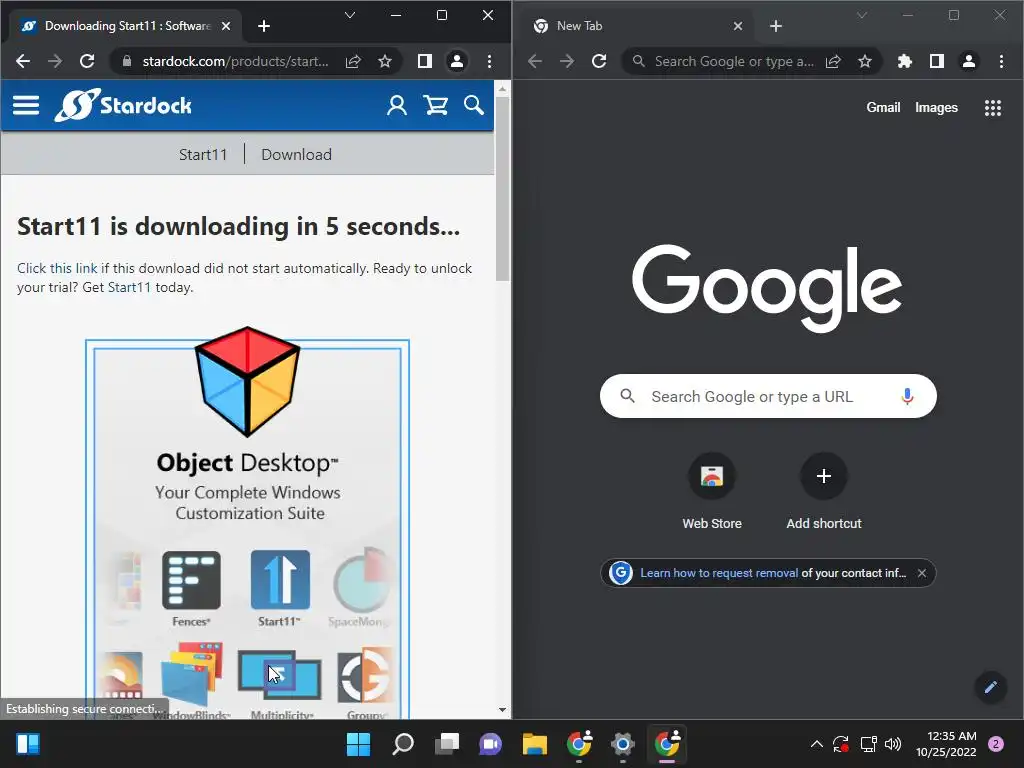
Task: Open Extensions puzzle icon
Action: [904, 61]
